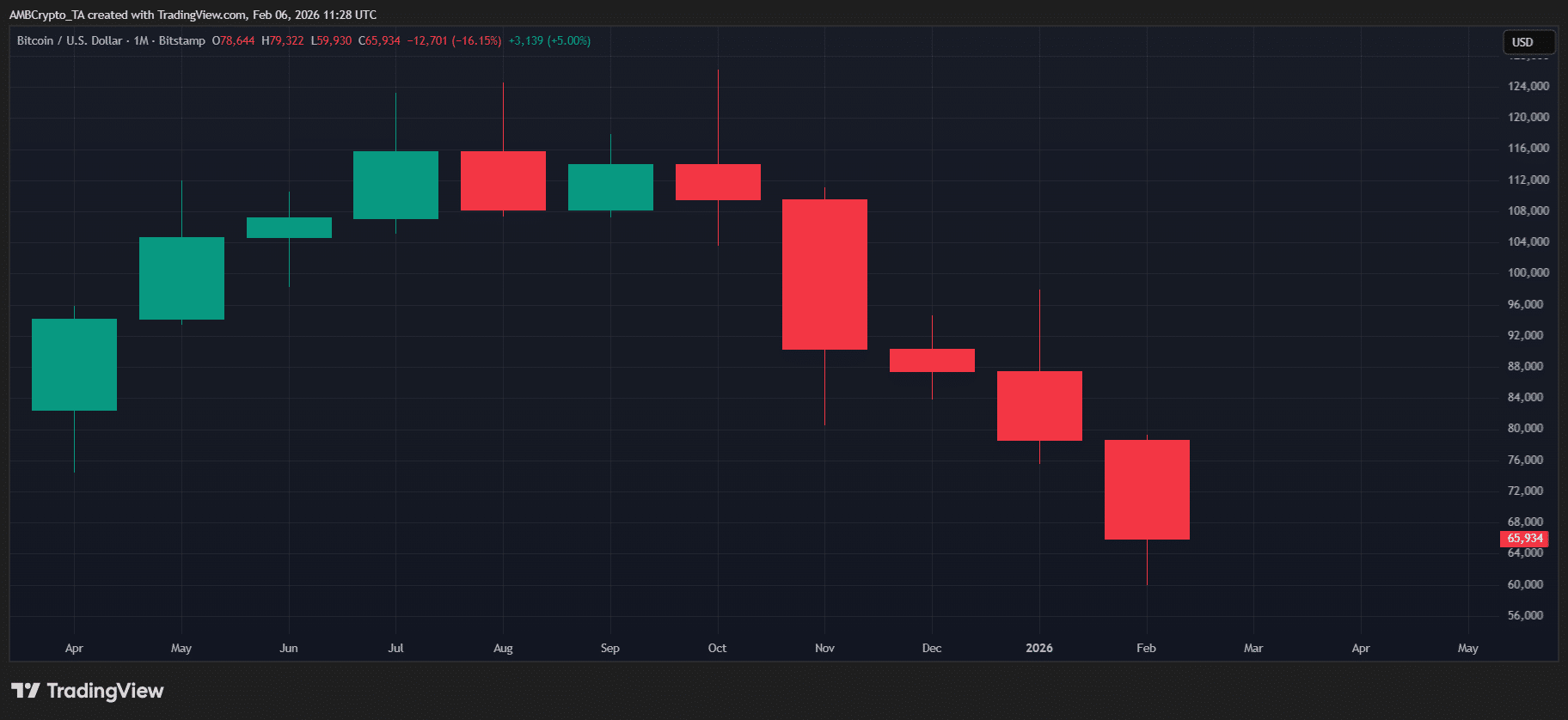The height and width of the screenshot is (720, 1568).
Task: Click the open value O78,644
Action: point(234,40)
